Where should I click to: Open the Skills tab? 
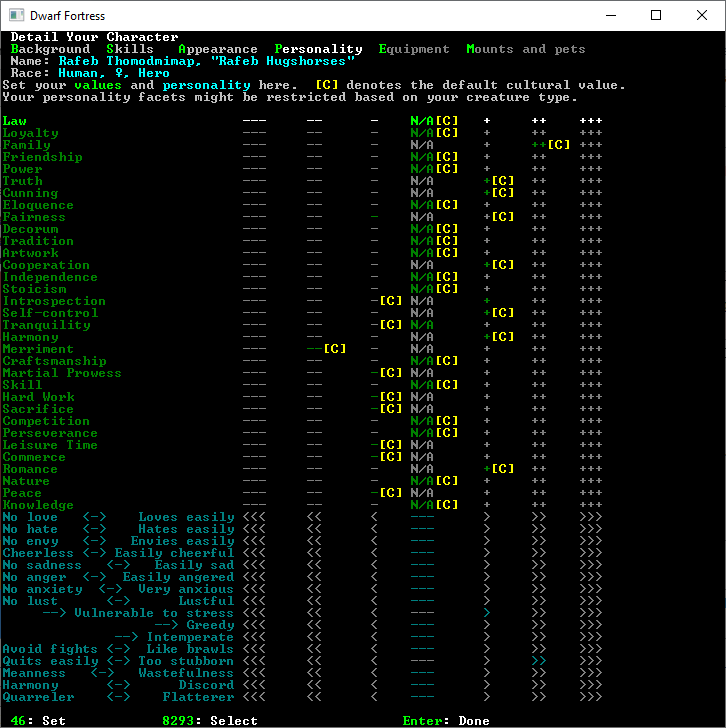pyautogui.click(x=130, y=49)
